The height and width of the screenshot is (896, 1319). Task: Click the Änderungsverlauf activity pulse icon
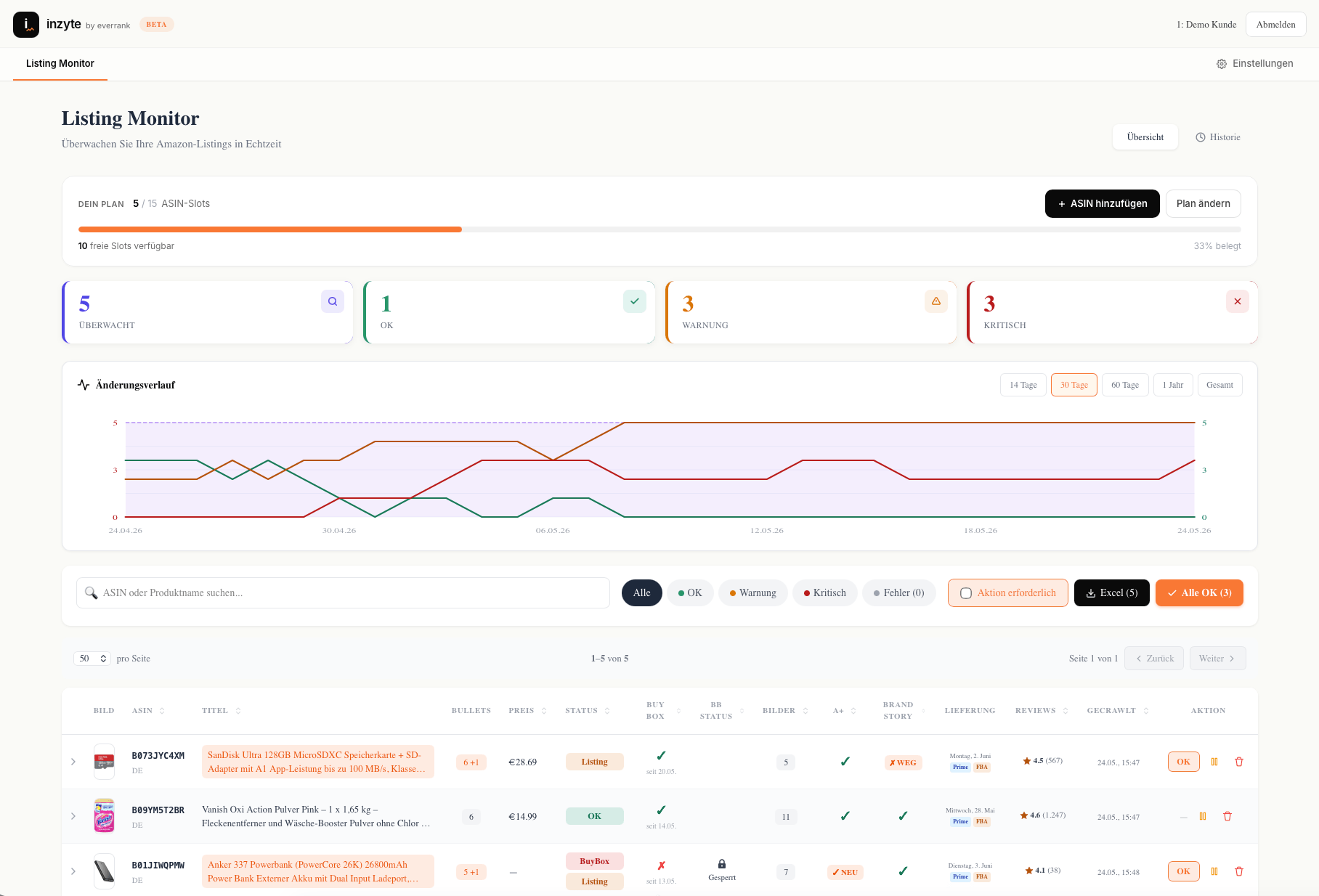[x=84, y=385]
